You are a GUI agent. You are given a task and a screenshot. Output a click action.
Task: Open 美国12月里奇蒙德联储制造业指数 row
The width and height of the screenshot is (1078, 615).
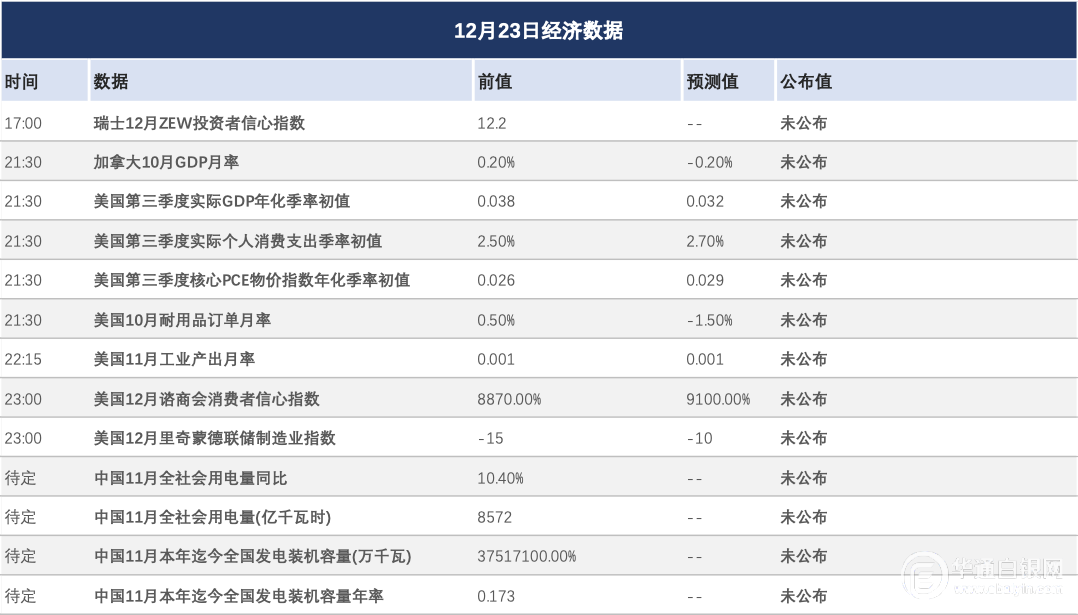tap(215, 438)
